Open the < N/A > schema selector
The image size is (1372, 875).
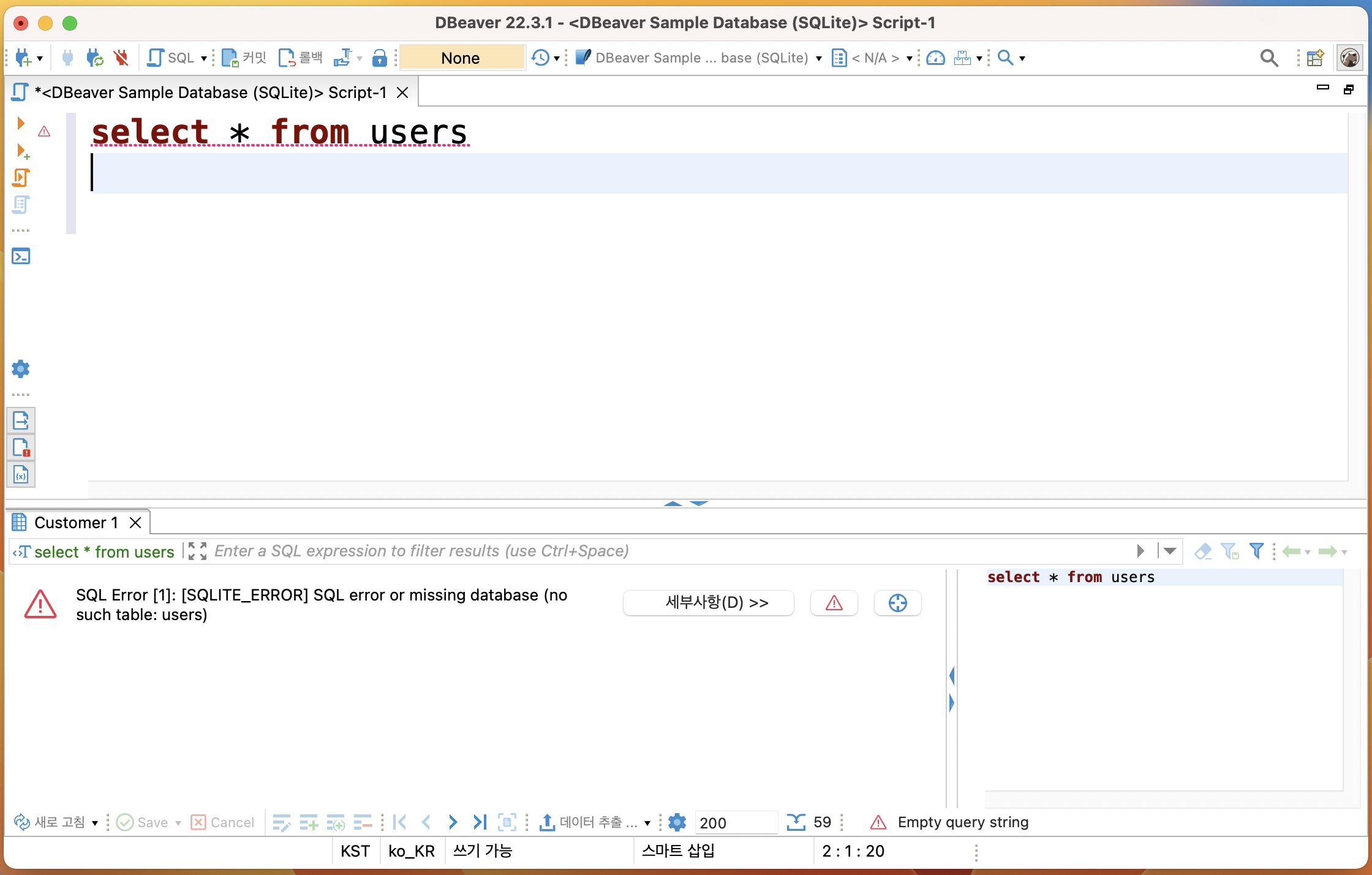872,58
